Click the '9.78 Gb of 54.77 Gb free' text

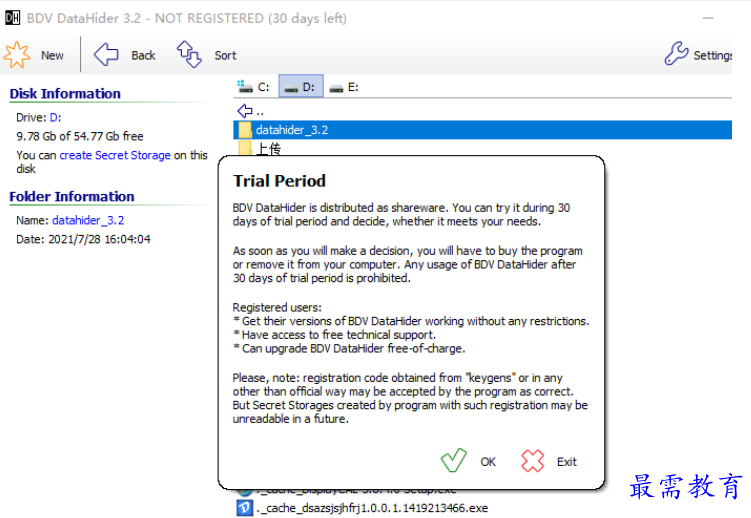pyautogui.click(x=80, y=136)
